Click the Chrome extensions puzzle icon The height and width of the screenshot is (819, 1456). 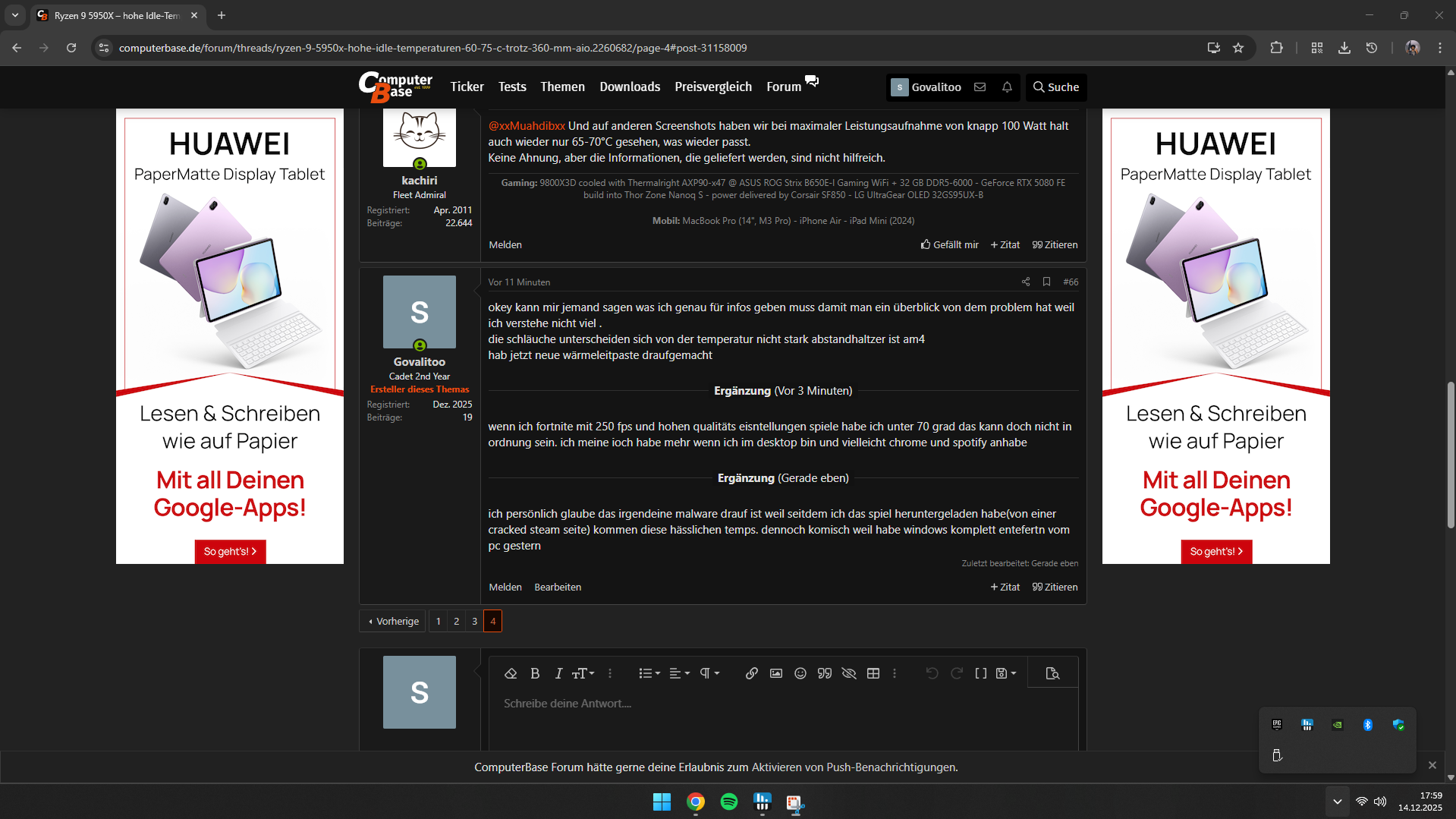[1276, 48]
